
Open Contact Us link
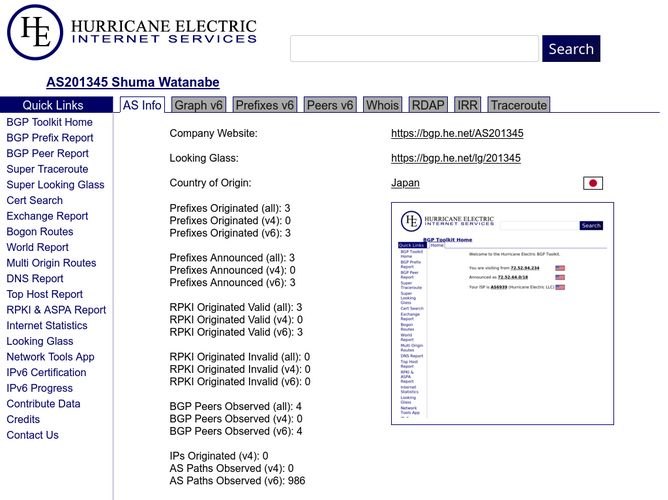32,435
